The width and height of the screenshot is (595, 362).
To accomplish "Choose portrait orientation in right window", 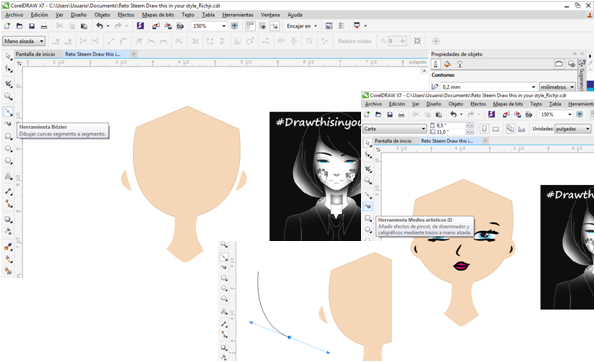I will click(x=484, y=129).
